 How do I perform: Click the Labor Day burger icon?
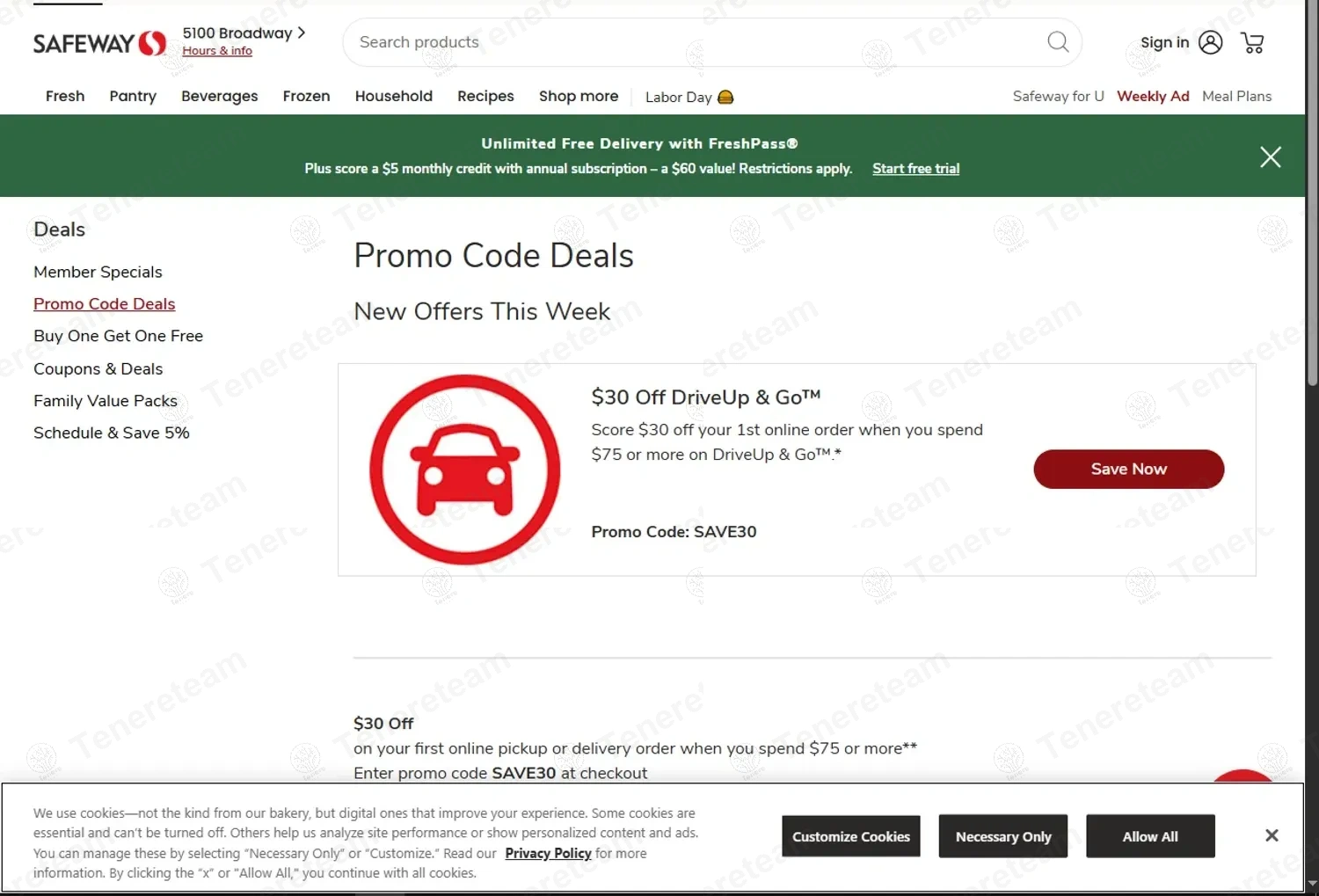click(x=725, y=98)
